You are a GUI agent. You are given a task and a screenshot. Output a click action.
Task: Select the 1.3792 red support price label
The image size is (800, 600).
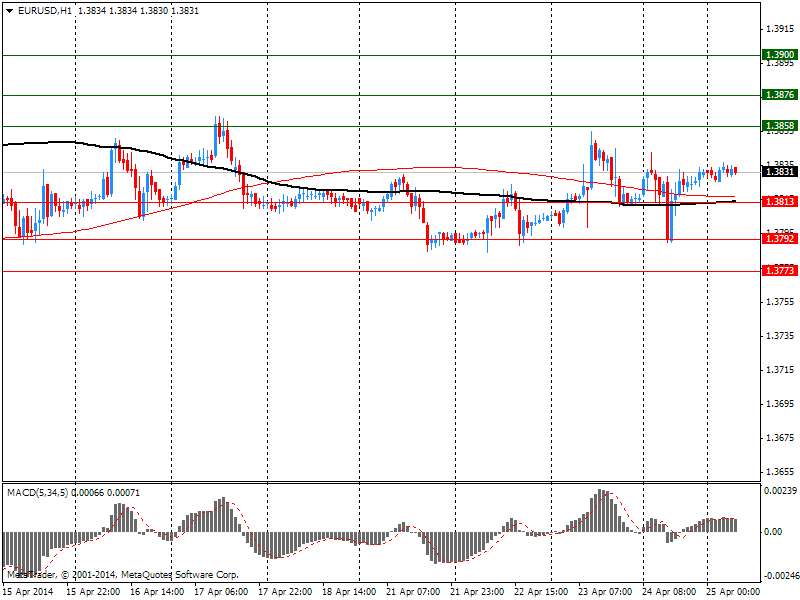tap(780, 238)
